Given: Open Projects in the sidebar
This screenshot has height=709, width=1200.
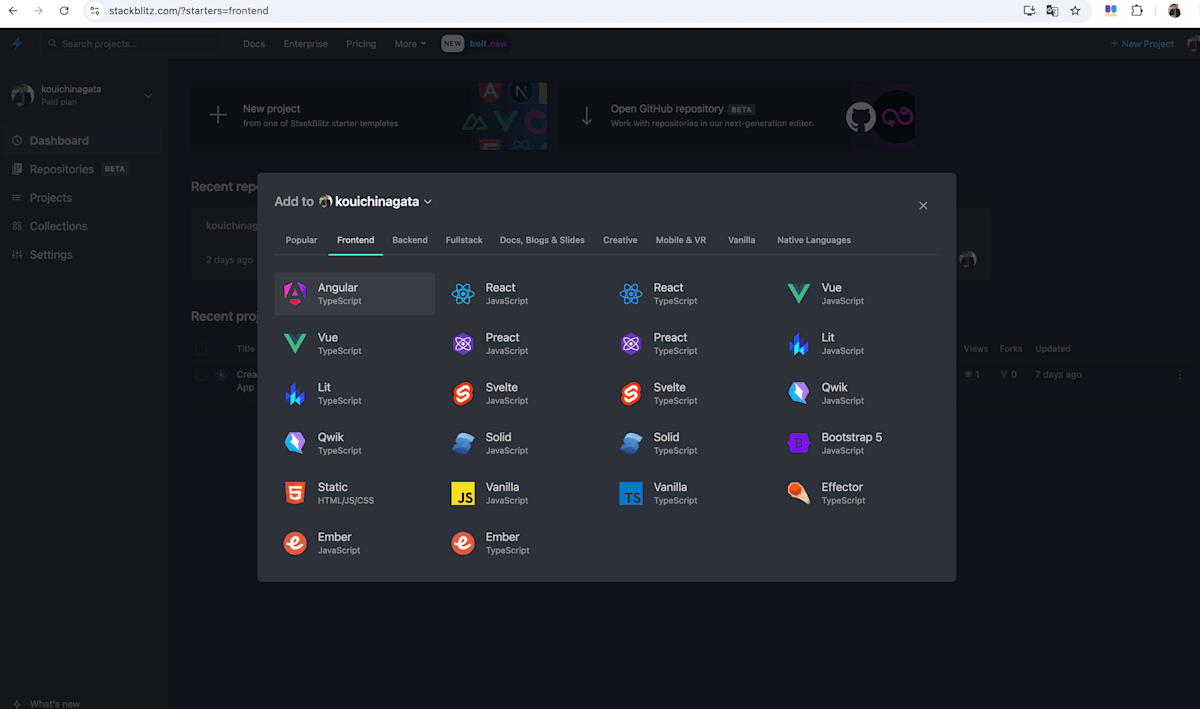Looking at the screenshot, I should point(81,198).
